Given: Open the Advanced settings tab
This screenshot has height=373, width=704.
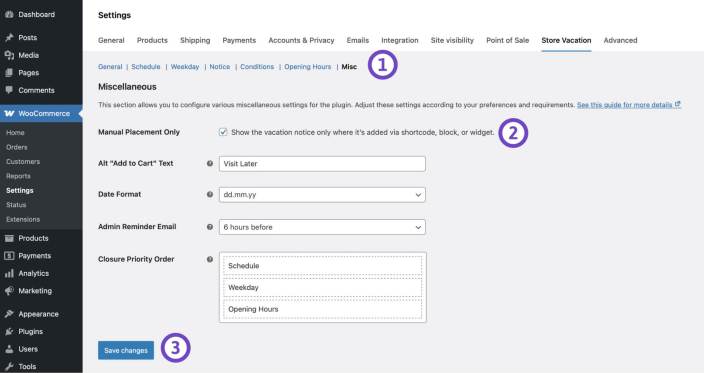Looking at the screenshot, I should point(620,40).
